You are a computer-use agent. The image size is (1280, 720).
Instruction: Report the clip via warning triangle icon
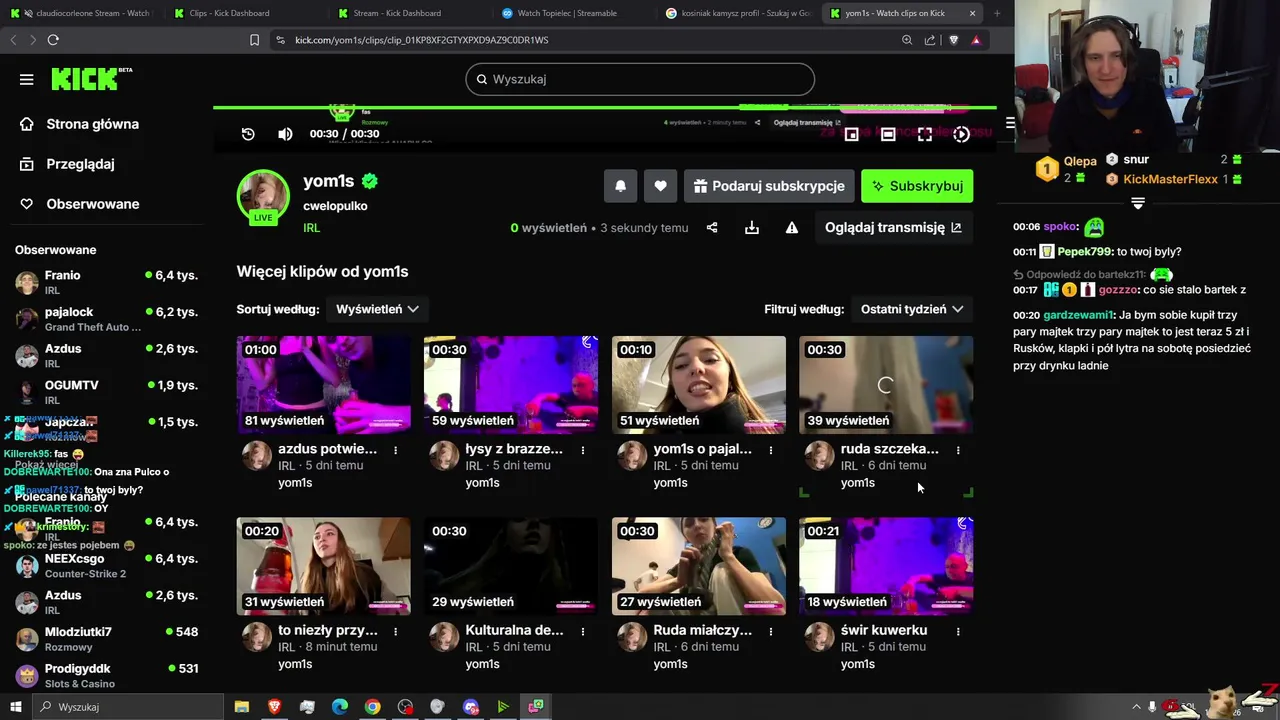(792, 228)
